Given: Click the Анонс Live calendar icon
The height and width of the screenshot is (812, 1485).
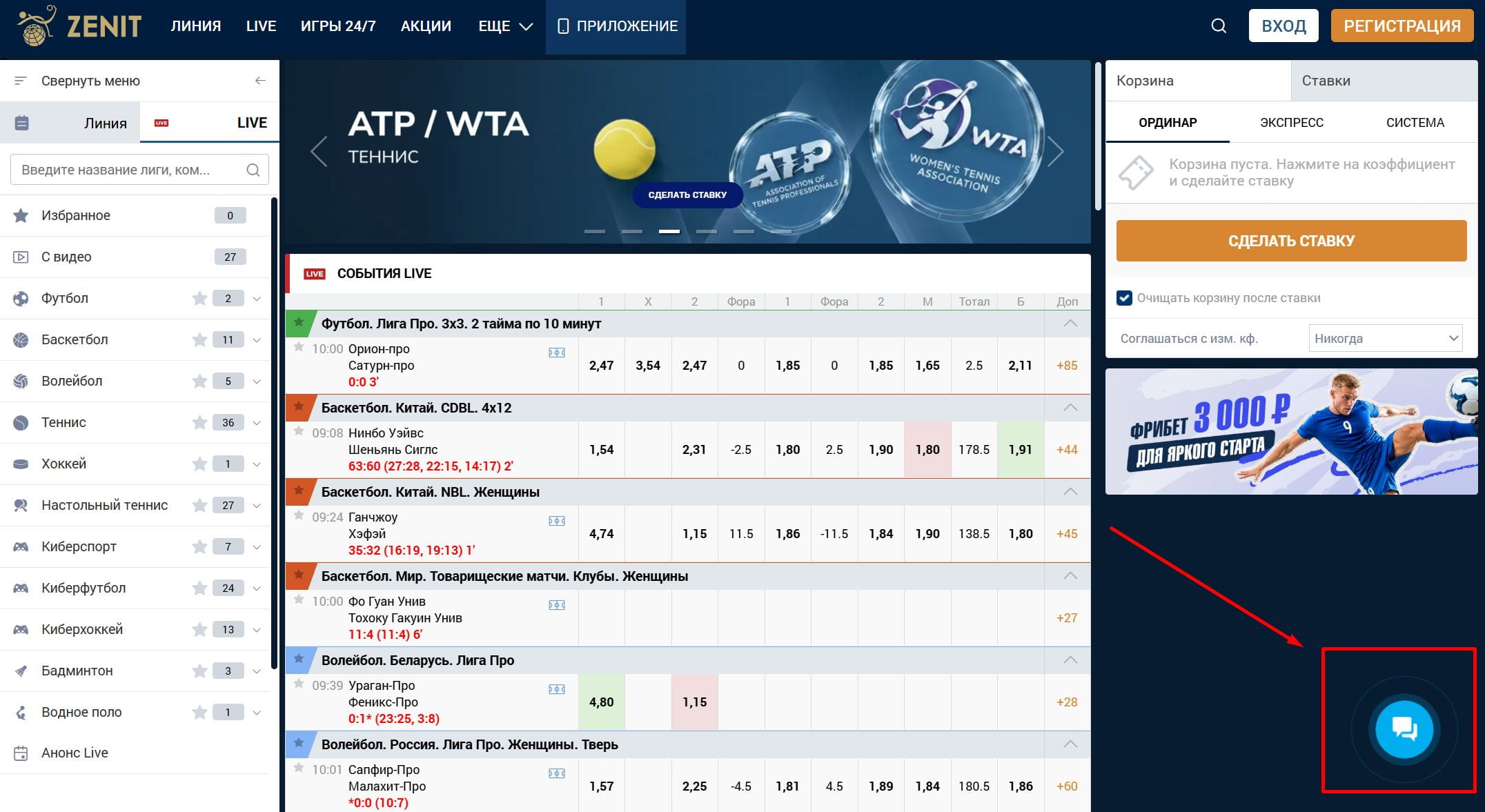Looking at the screenshot, I should 21,753.
